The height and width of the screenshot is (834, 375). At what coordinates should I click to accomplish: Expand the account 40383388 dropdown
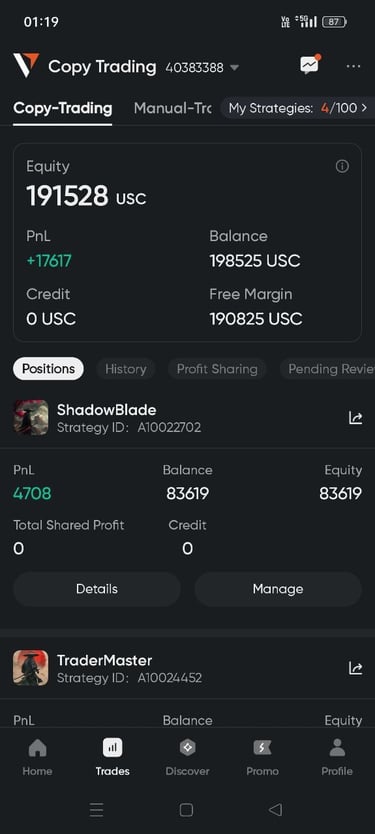tap(202, 68)
